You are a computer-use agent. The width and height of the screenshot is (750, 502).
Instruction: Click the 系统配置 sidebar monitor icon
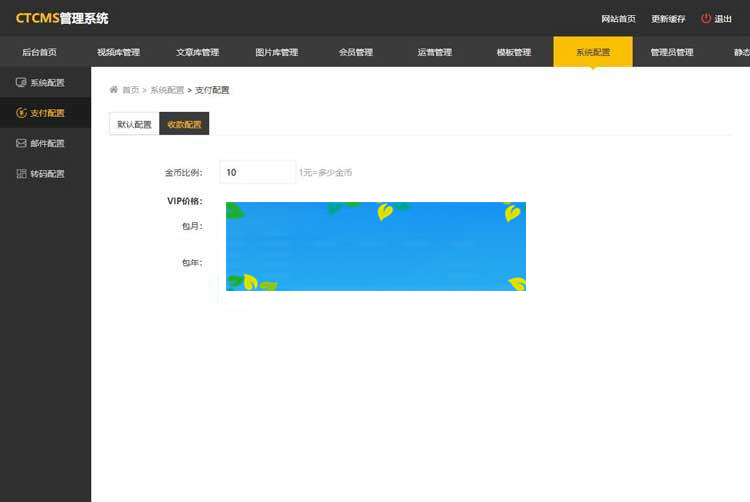click(21, 82)
